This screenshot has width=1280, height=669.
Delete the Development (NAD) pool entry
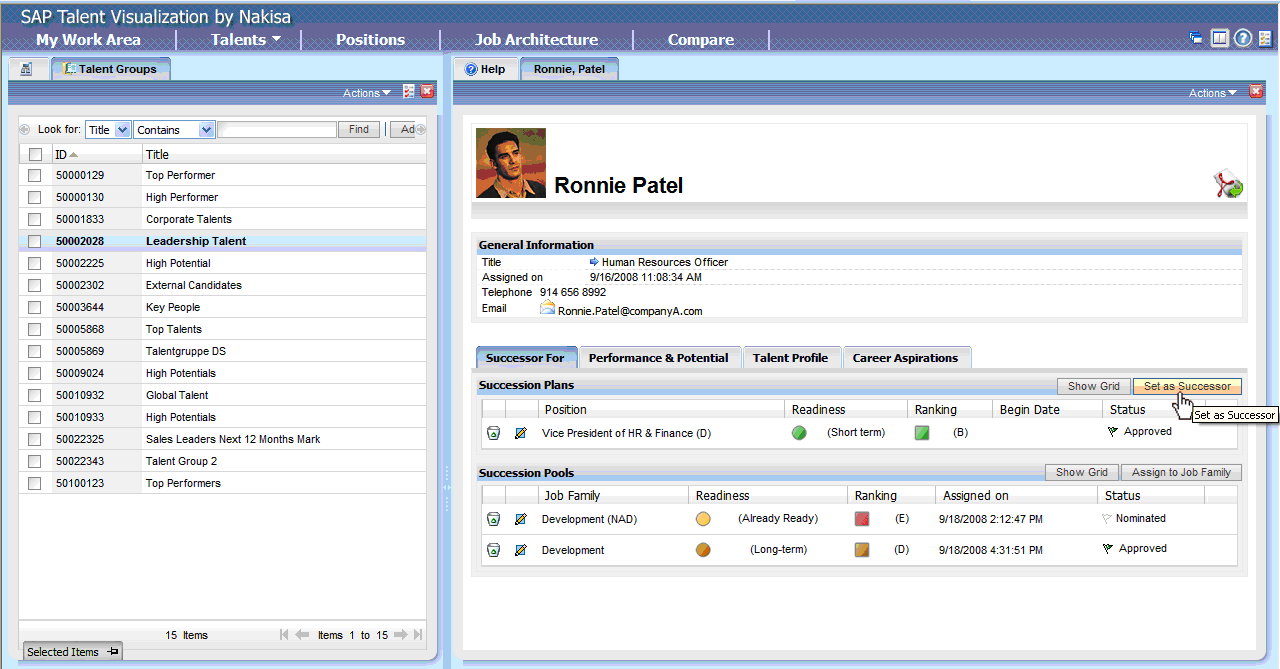tap(493, 519)
